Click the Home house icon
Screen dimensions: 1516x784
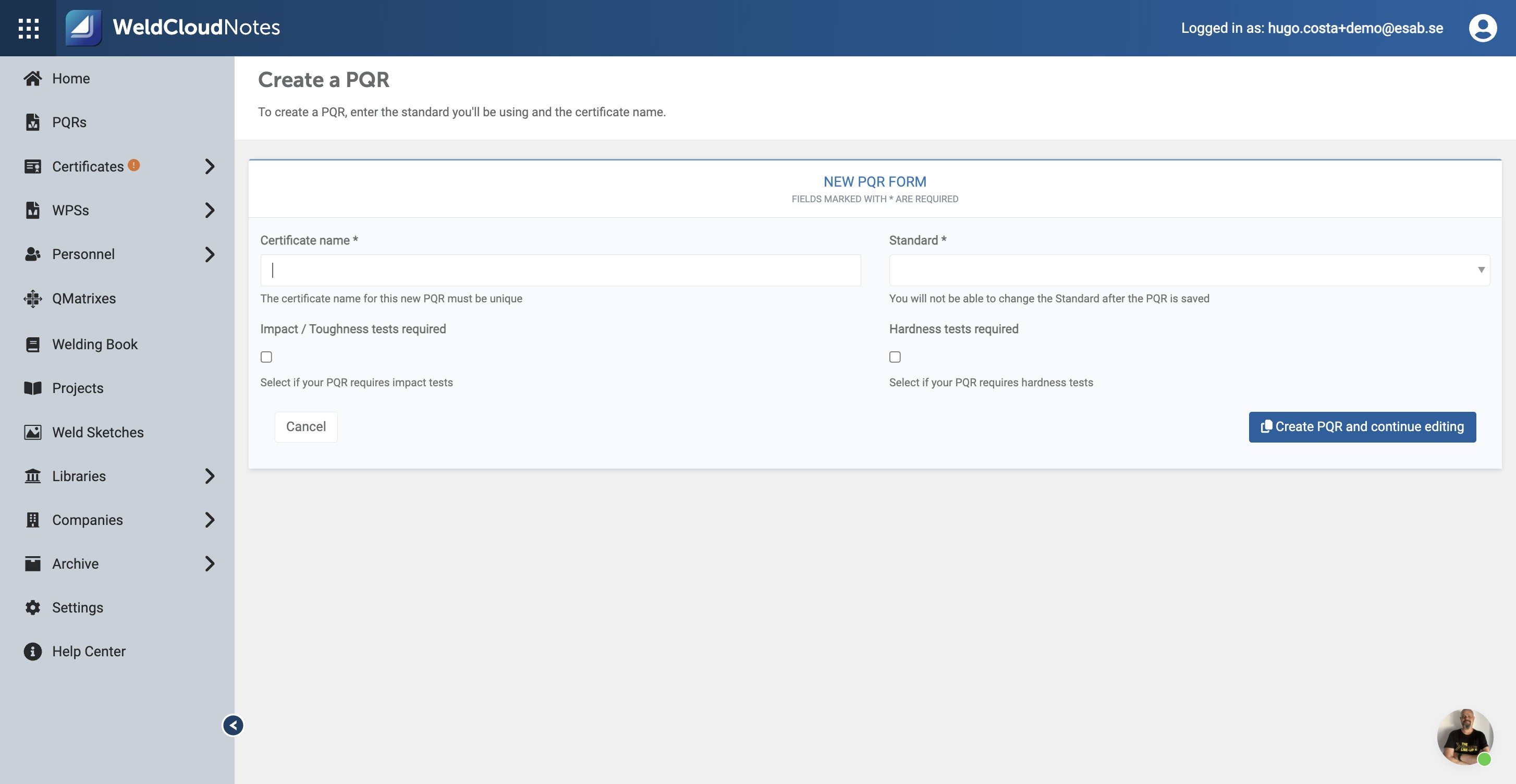pos(33,78)
